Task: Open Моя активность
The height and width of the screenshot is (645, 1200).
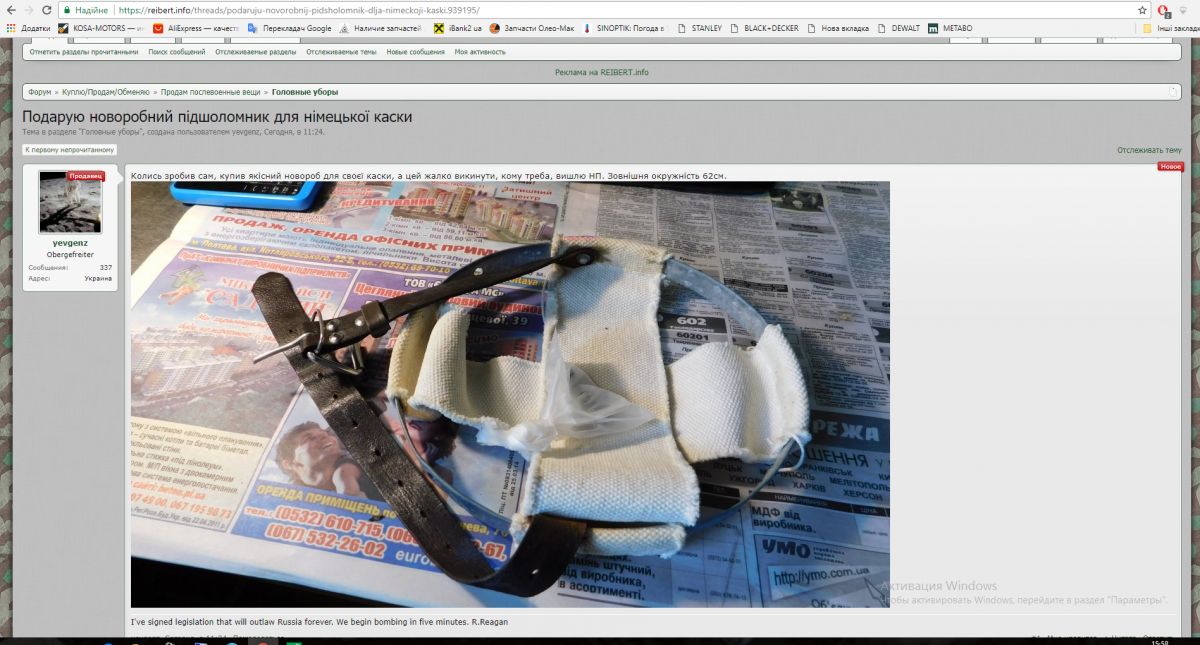Action: 480,51
